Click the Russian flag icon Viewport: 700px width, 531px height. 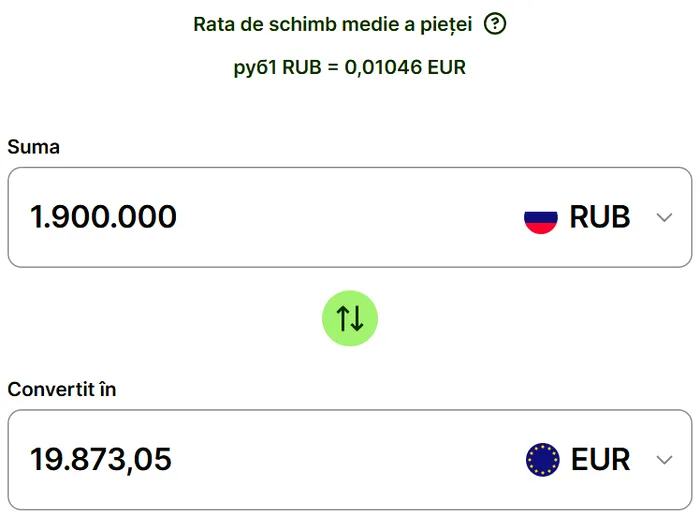pyautogui.click(x=541, y=217)
